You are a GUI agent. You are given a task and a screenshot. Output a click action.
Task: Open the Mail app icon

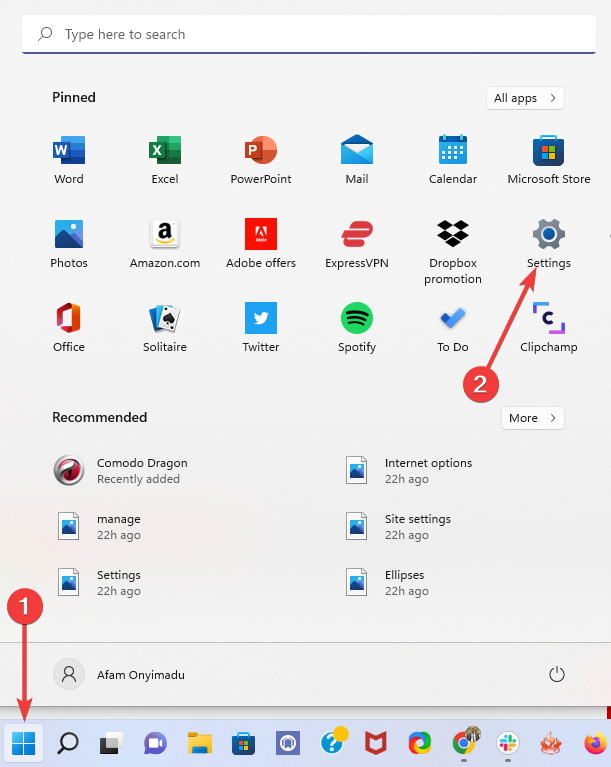pyautogui.click(x=357, y=160)
